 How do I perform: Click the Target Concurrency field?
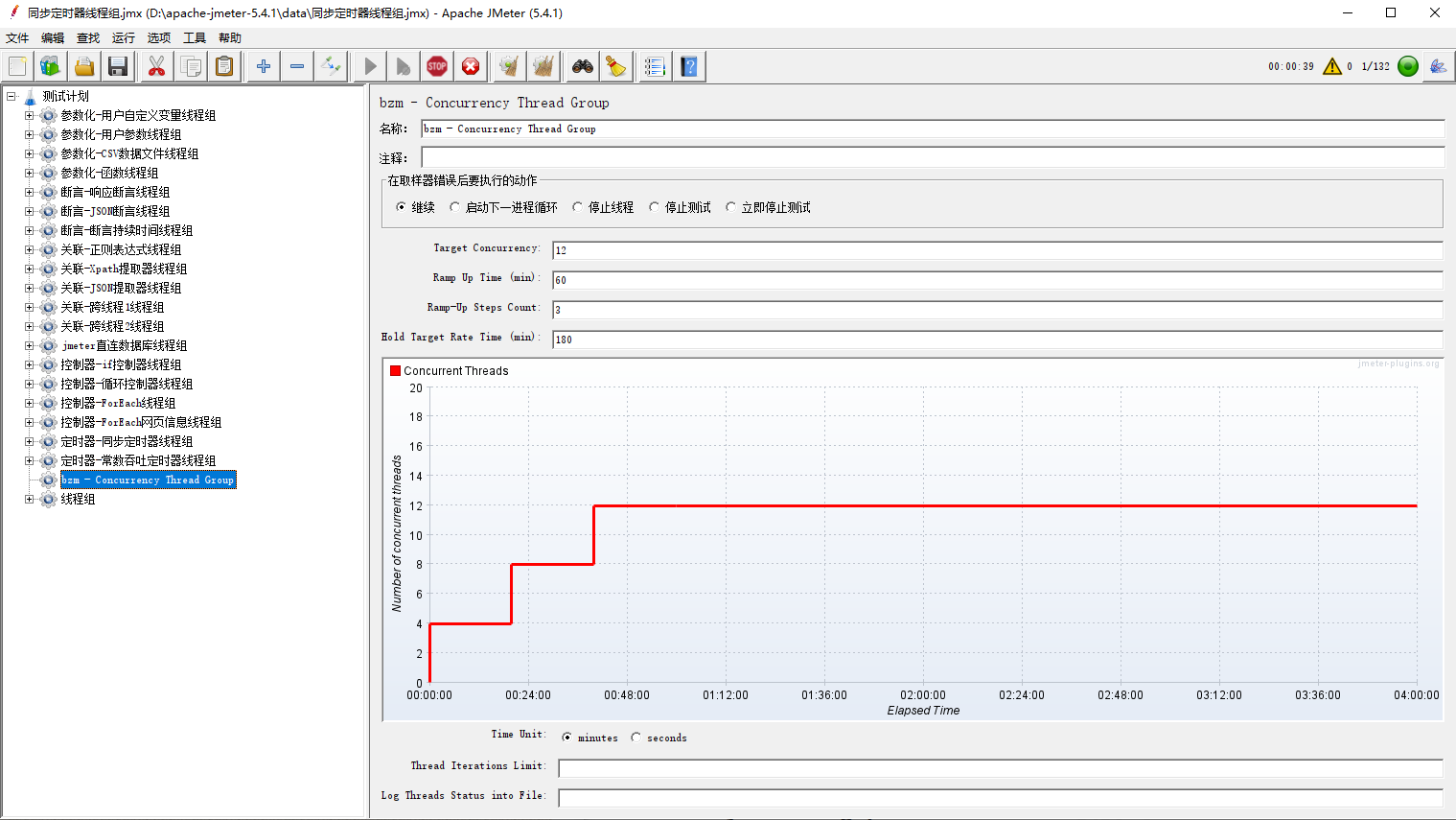(x=998, y=250)
